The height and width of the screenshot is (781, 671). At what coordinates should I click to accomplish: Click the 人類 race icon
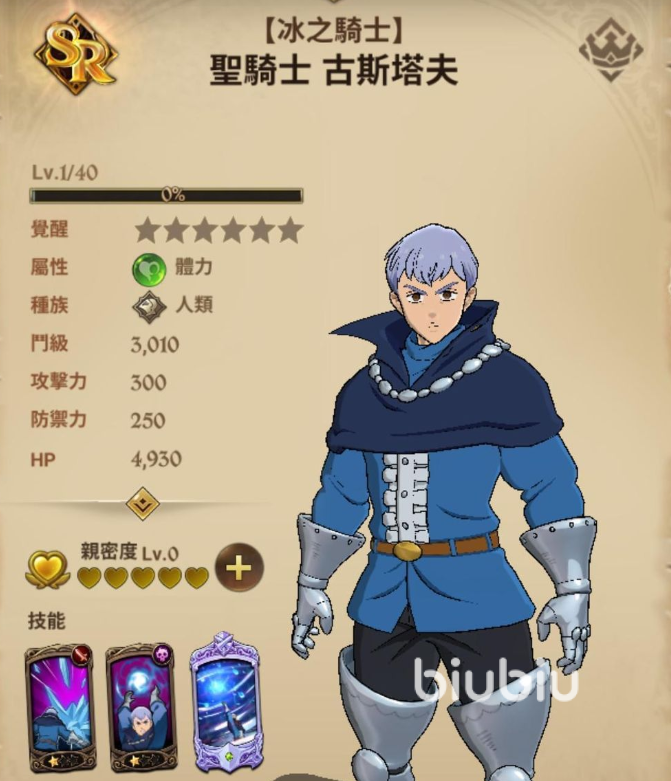pos(149,306)
